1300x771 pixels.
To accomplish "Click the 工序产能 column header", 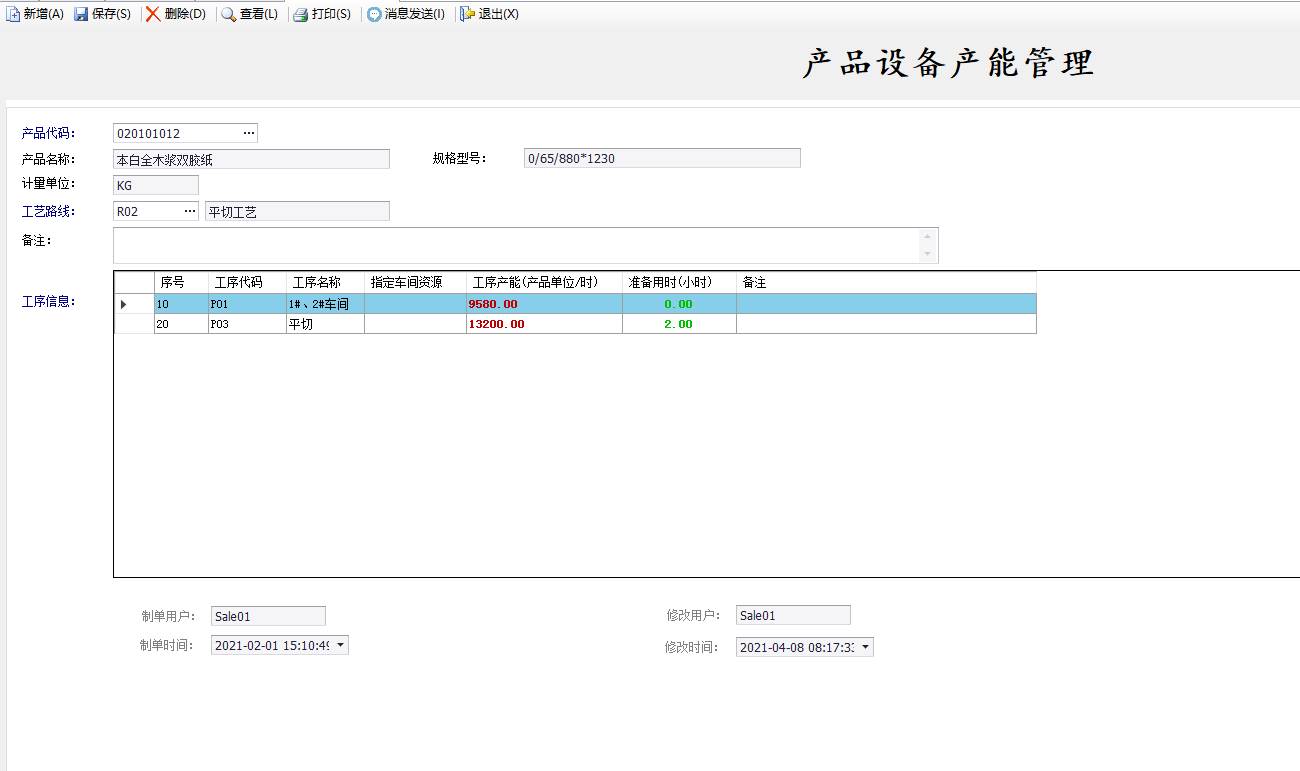I will point(543,283).
